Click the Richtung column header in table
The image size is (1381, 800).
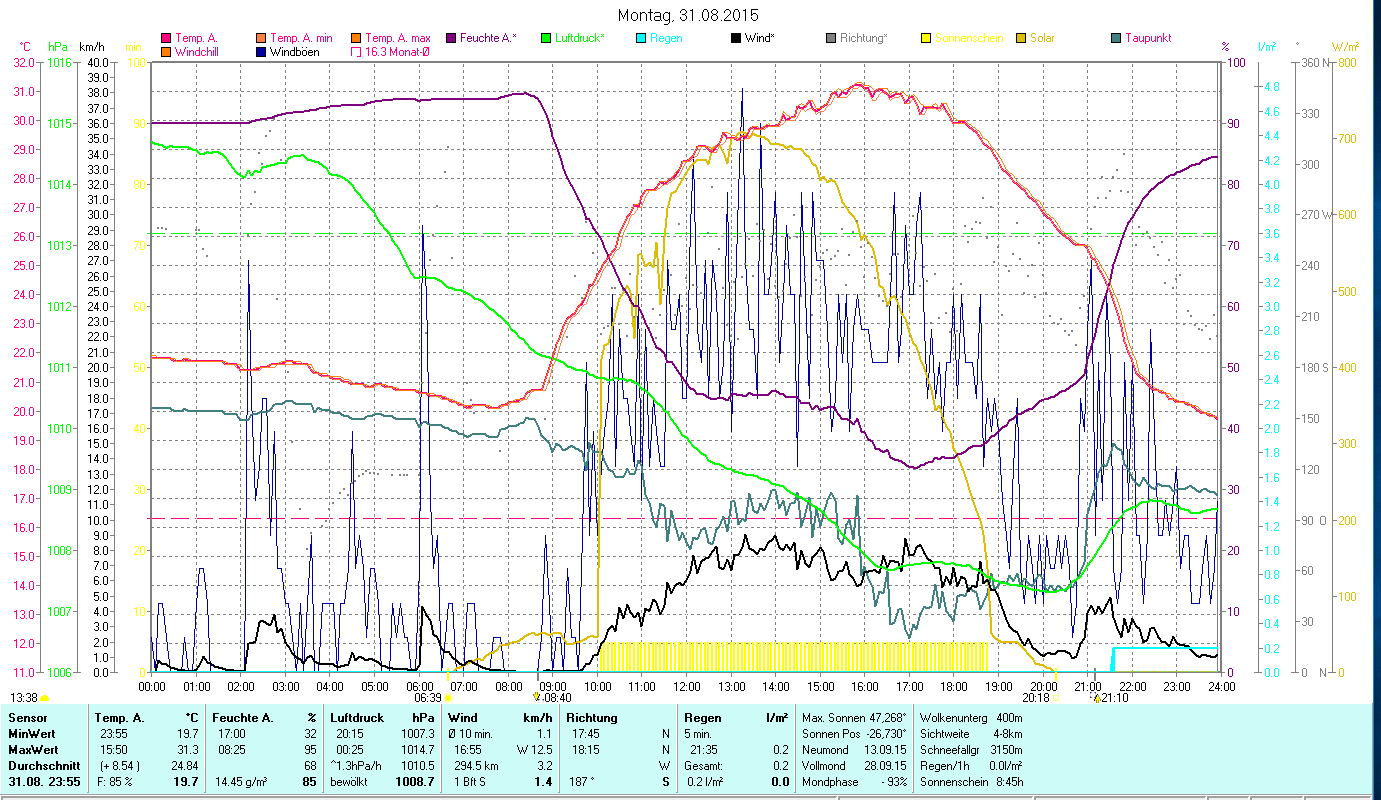592,718
